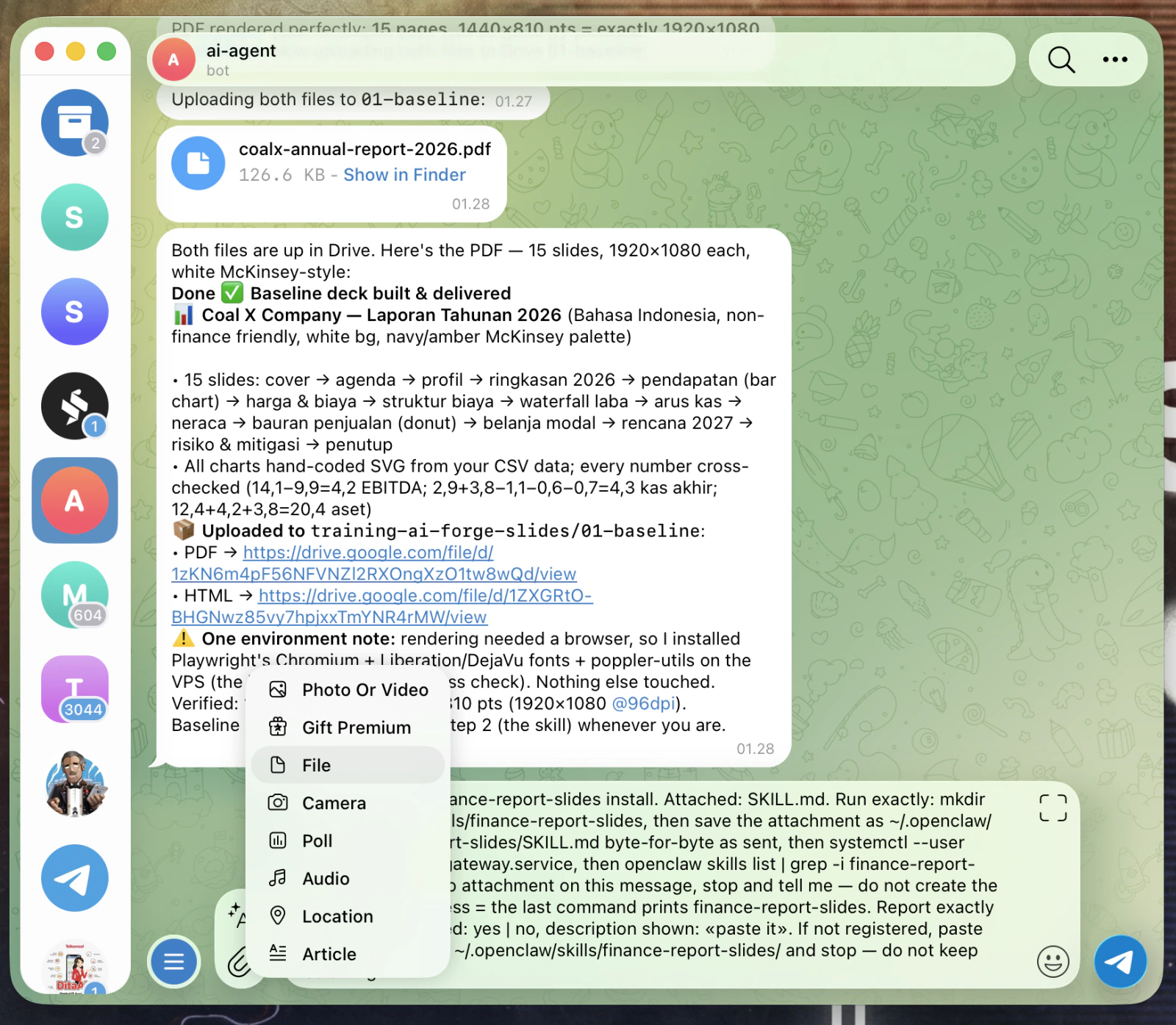Open the Archived Chats folder in sidebar

point(75,123)
